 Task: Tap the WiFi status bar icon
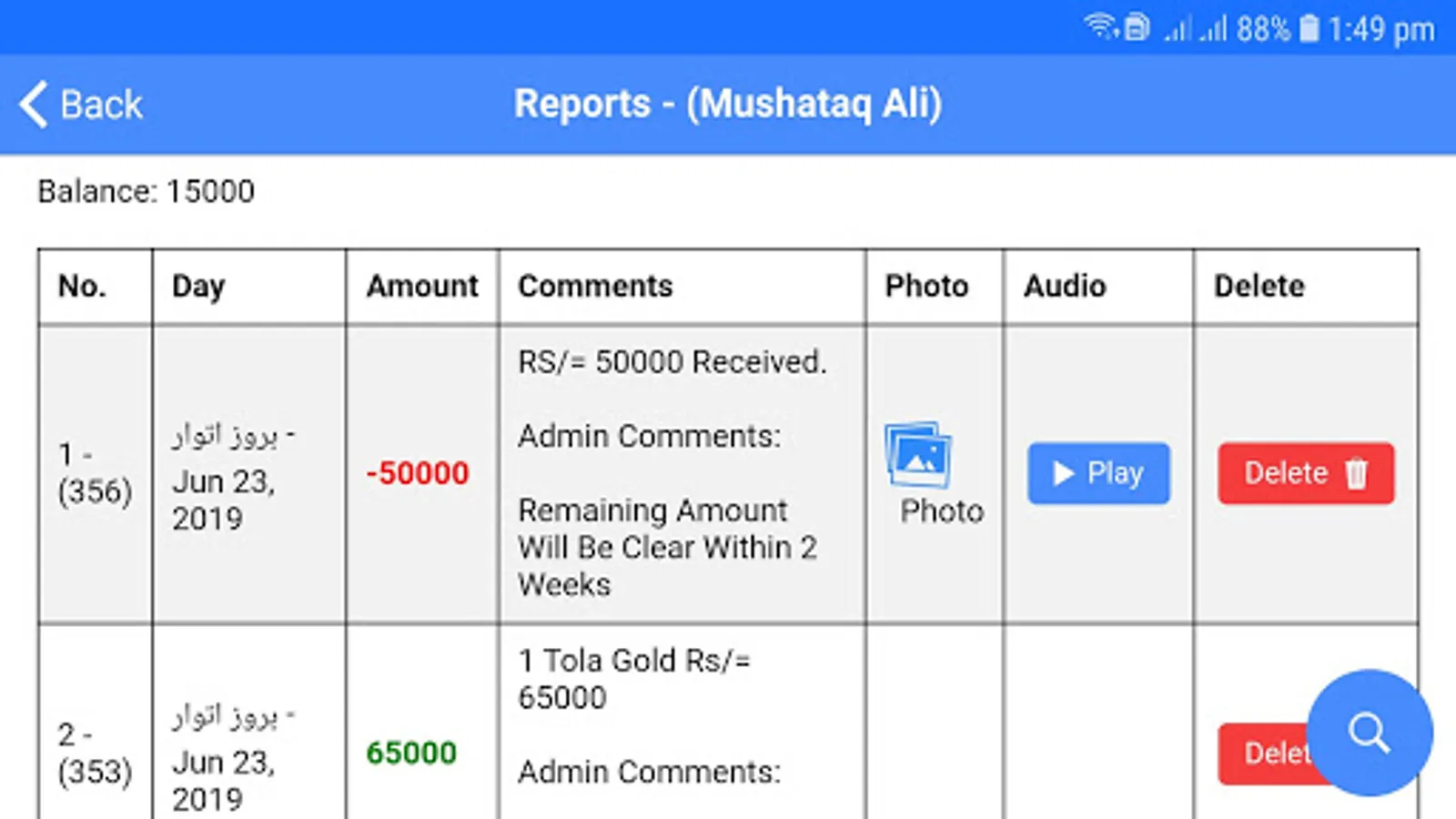pyautogui.click(x=1100, y=27)
